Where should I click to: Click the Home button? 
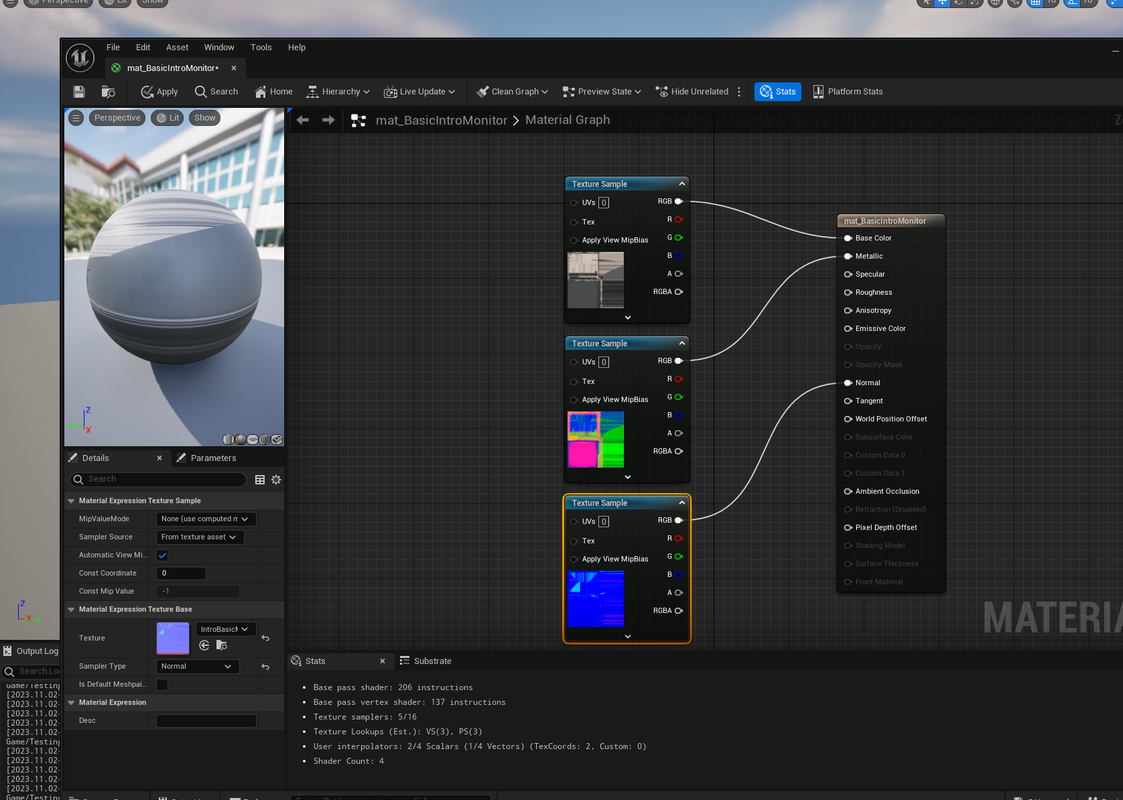(x=274, y=92)
